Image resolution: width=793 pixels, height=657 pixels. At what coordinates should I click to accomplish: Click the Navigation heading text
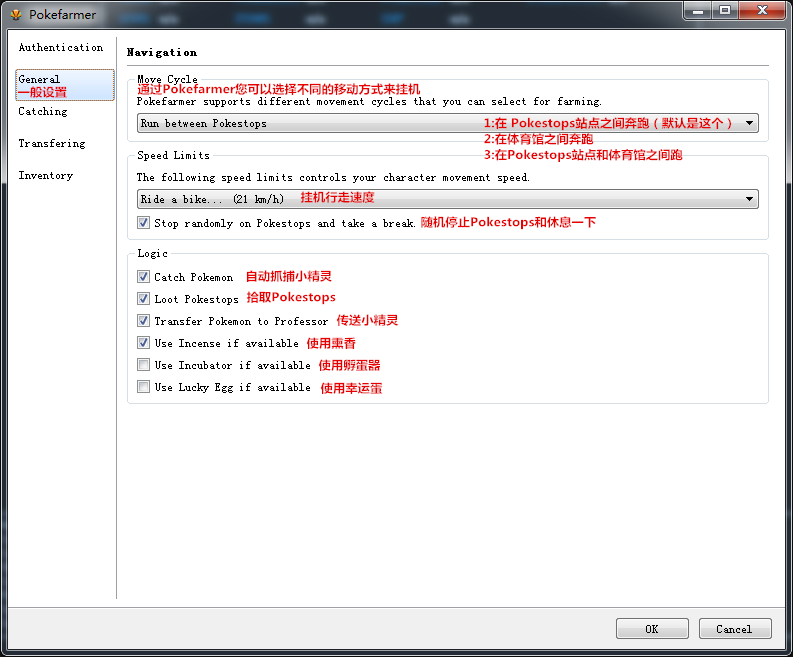pyautogui.click(x=162, y=53)
